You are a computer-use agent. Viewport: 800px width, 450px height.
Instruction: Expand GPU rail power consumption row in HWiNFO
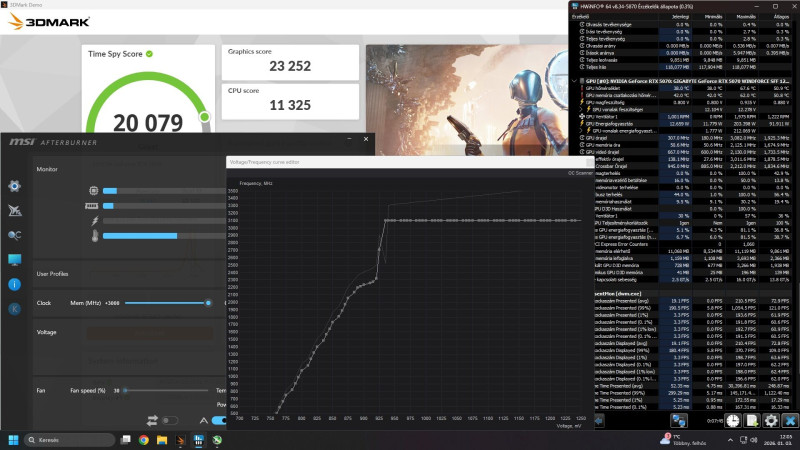[x=581, y=131]
